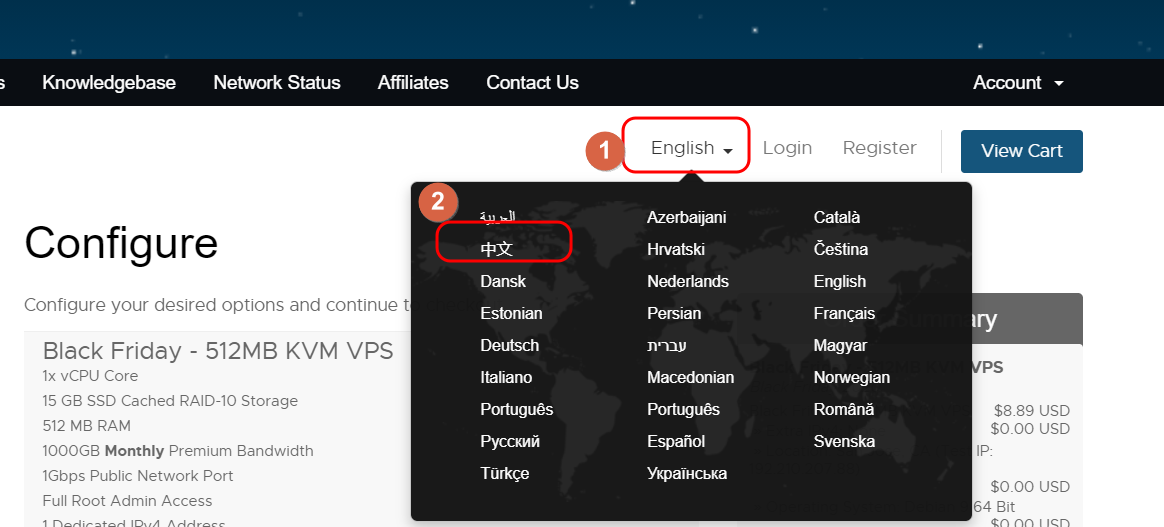Select 中文 from the language list

(497, 249)
